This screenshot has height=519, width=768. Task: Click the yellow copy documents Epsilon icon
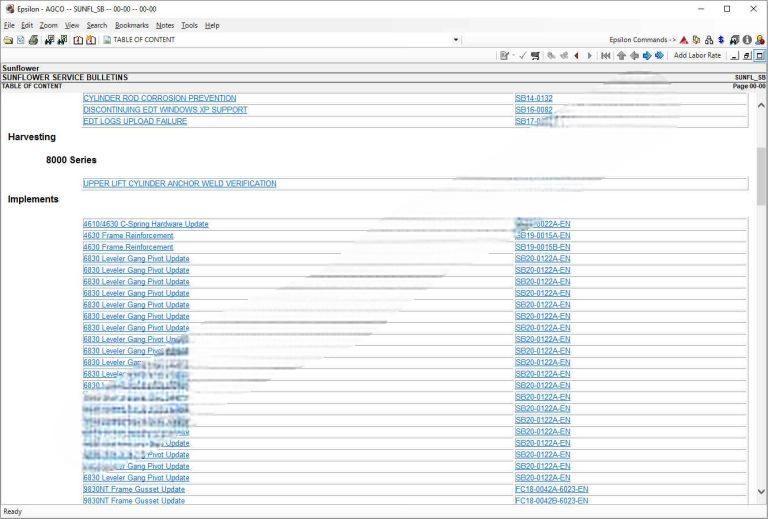coord(696,40)
